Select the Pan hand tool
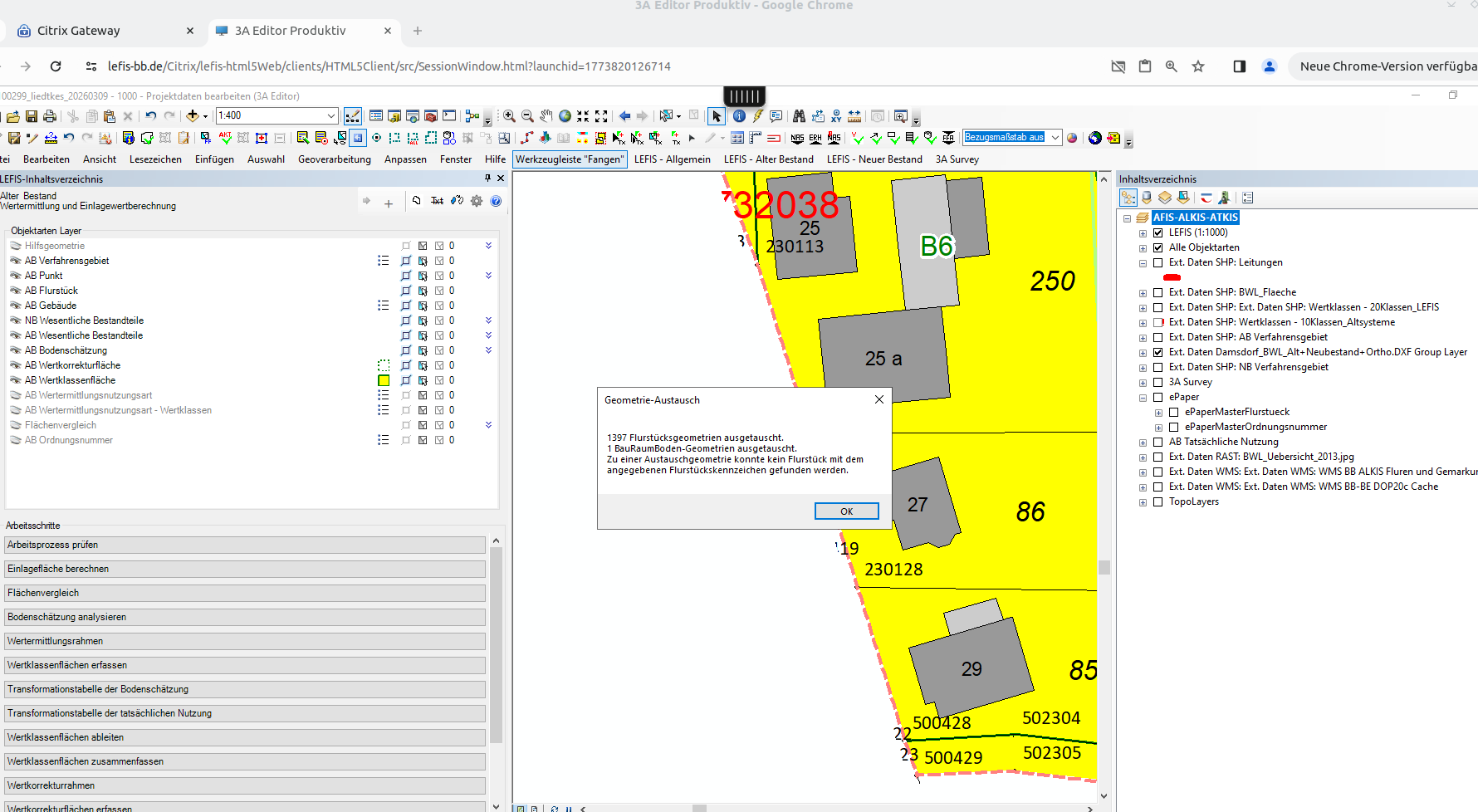 pyautogui.click(x=546, y=116)
